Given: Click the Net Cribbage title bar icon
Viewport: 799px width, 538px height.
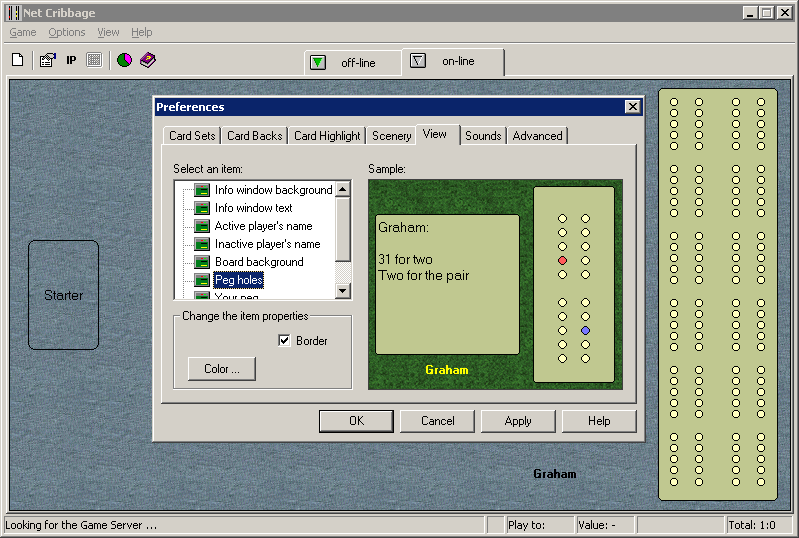Looking at the screenshot, I should (14, 13).
